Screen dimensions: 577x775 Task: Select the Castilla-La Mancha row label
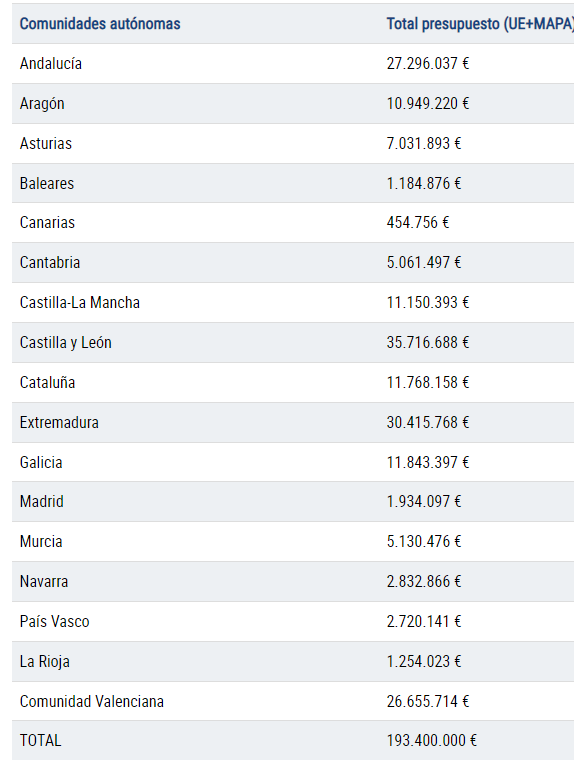[80, 302]
